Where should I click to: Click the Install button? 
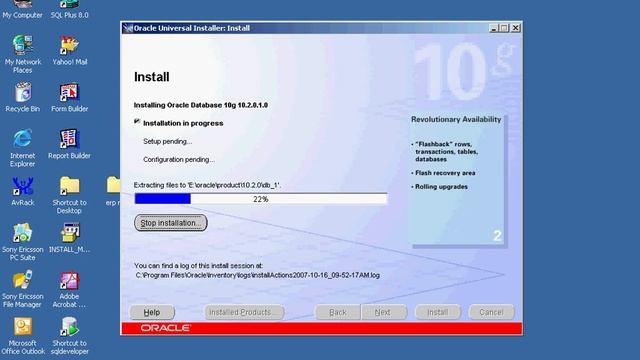438,312
